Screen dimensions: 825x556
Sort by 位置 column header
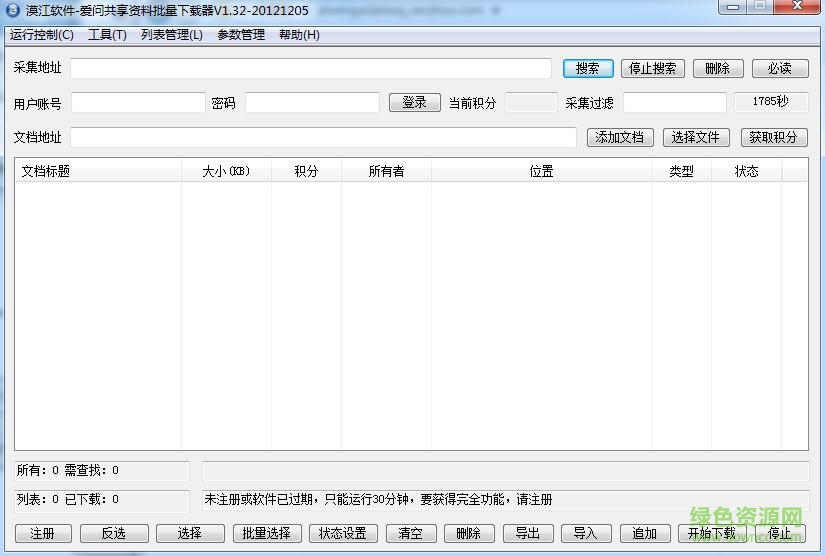(541, 171)
